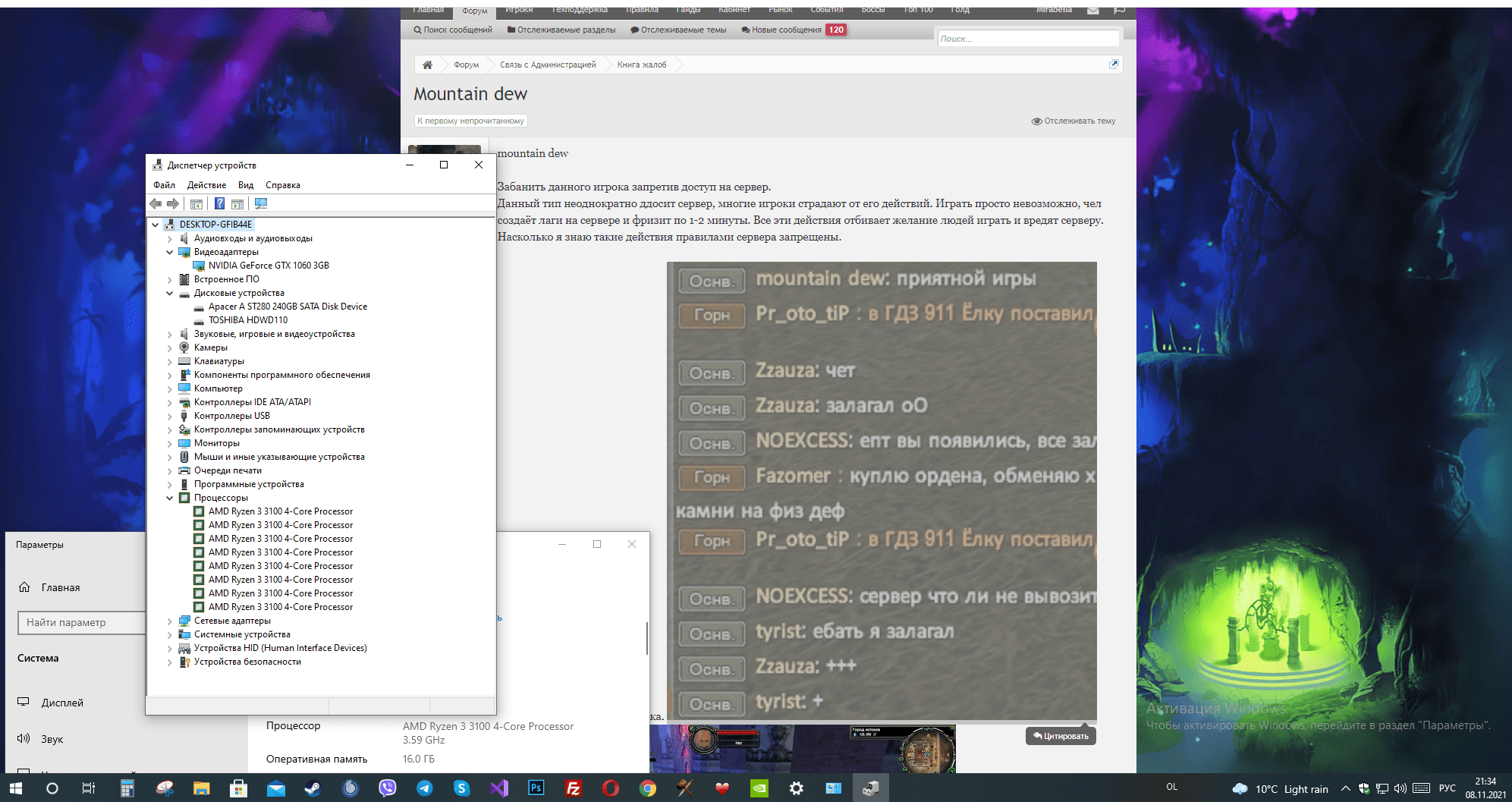Collapse the Видеоадаптеры category
Viewport: 1512px width, 802px height.
(x=170, y=253)
